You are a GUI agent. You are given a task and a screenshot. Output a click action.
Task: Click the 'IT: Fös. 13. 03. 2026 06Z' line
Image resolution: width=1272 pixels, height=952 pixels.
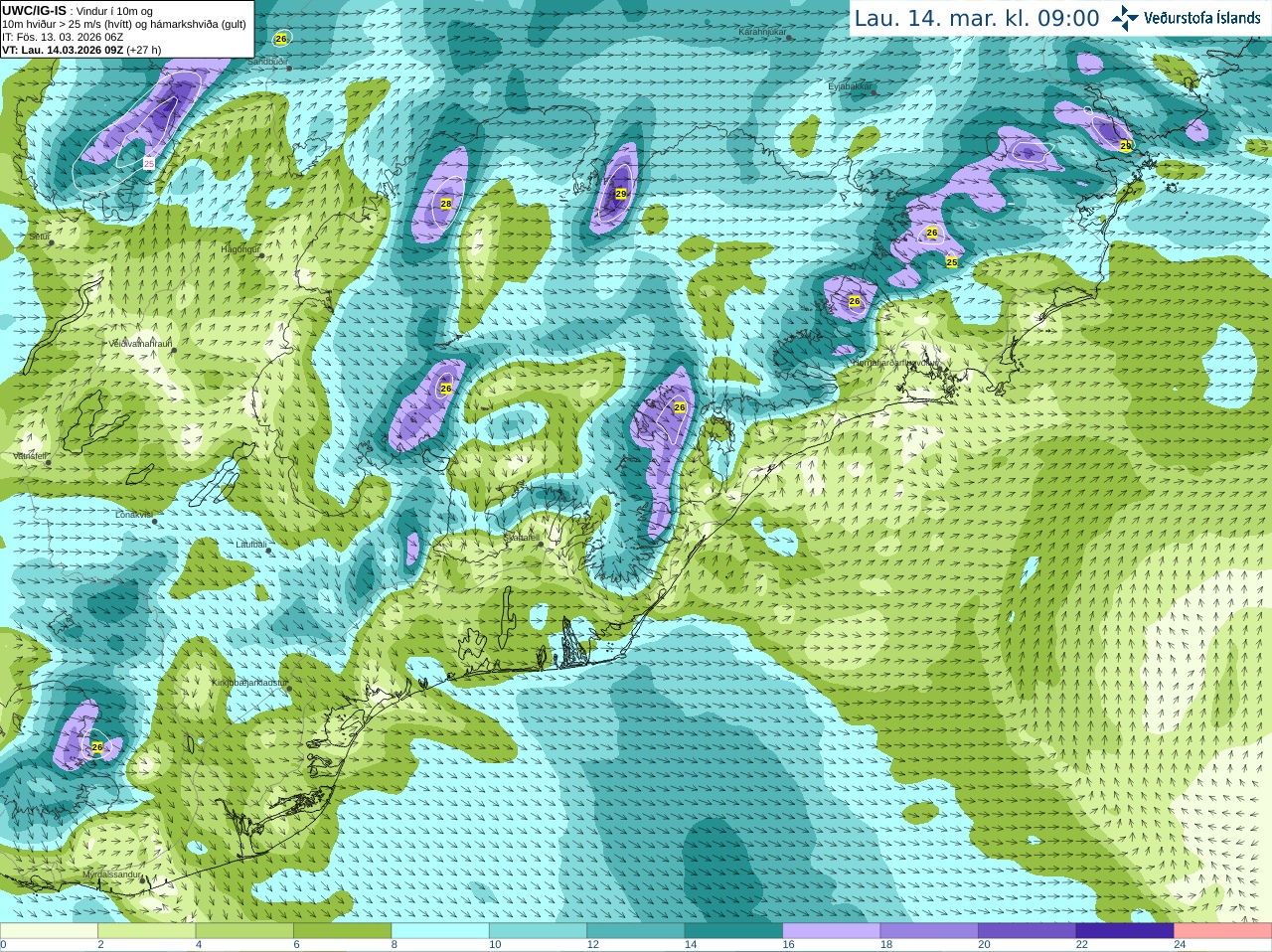coord(63,37)
